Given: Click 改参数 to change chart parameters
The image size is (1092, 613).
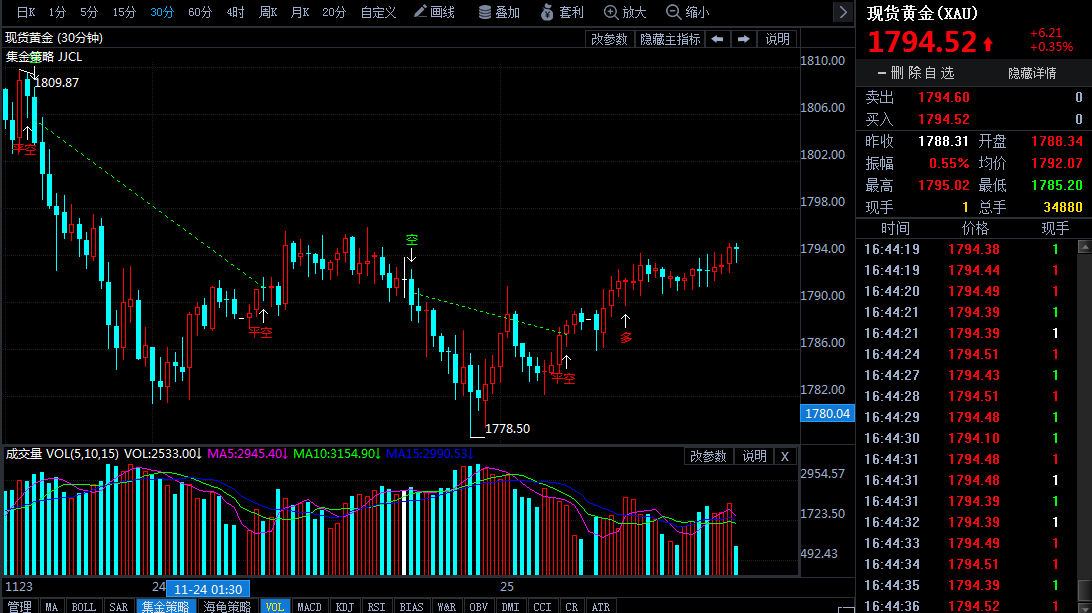Looking at the screenshot, I should 609,38.
